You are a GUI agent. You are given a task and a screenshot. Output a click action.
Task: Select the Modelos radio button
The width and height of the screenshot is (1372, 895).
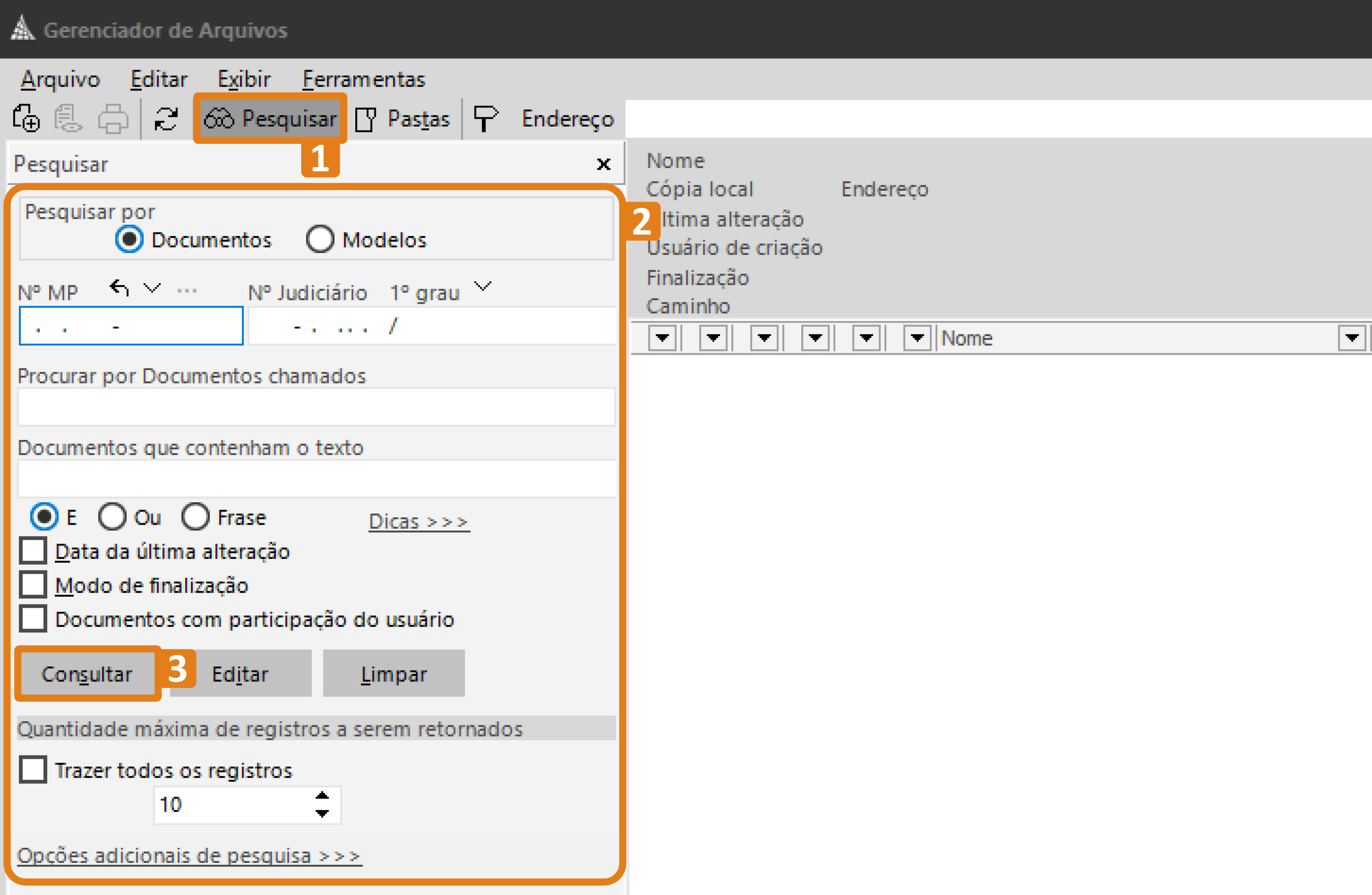pos(321,239)
